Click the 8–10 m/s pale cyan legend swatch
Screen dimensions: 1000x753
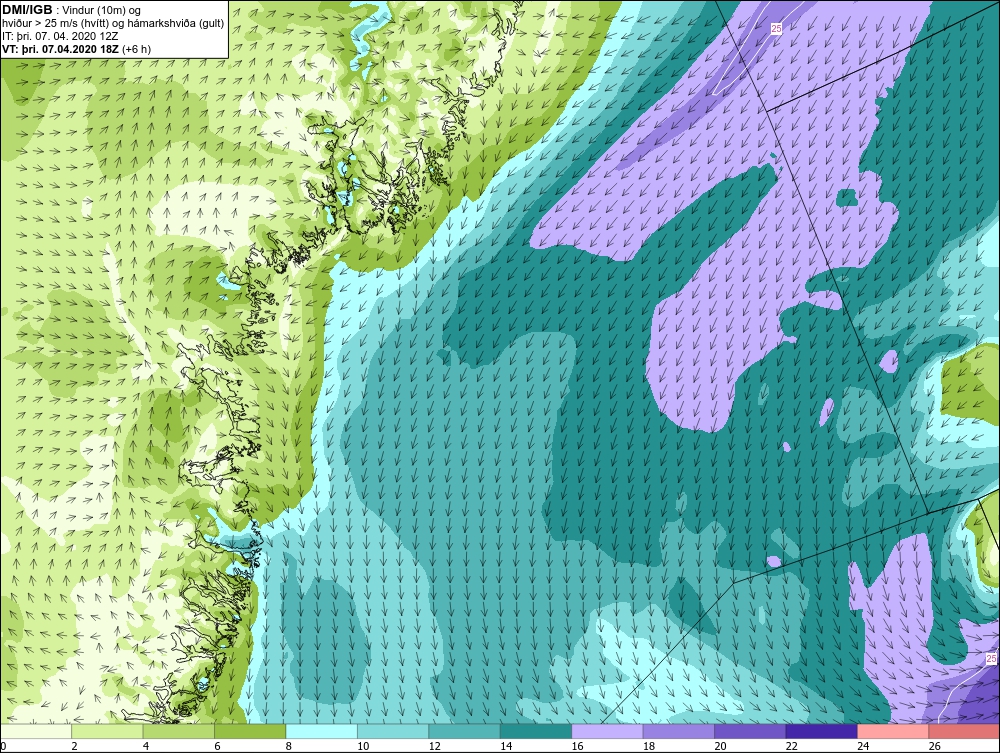[321, 731]
